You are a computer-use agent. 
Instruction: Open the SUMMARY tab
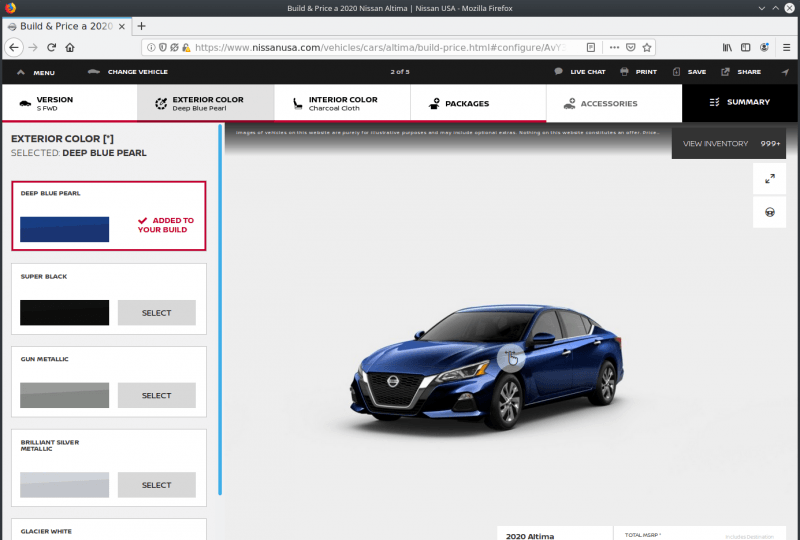tap(740, 103)
